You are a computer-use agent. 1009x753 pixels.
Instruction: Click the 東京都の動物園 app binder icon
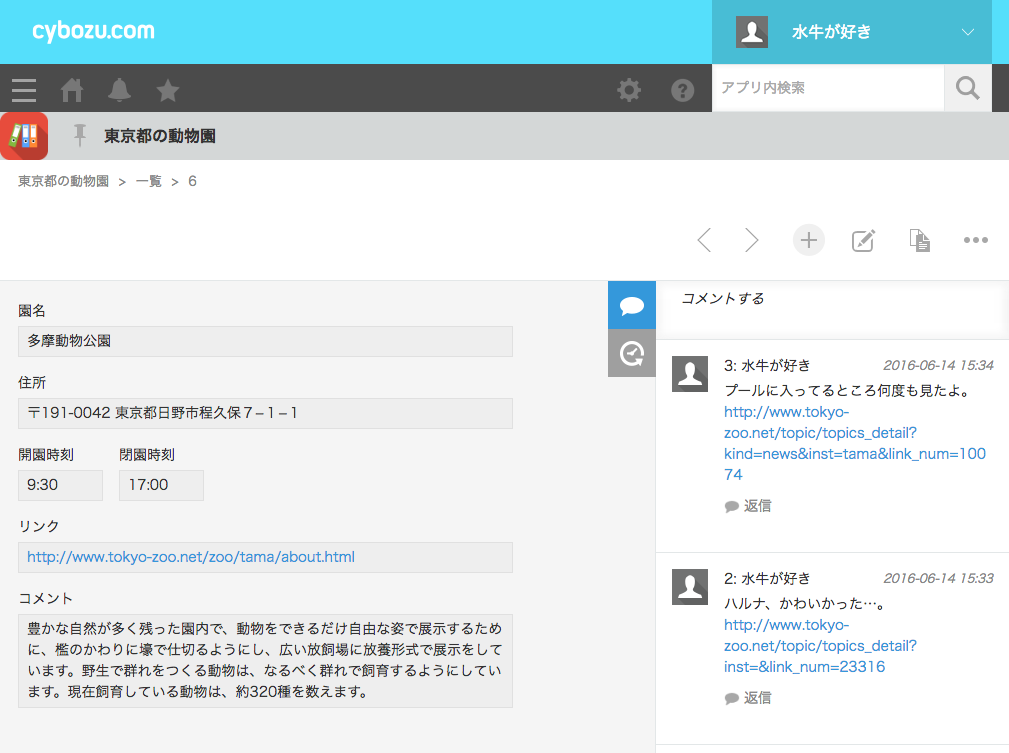pyautogui.click(x=24, y=136)
